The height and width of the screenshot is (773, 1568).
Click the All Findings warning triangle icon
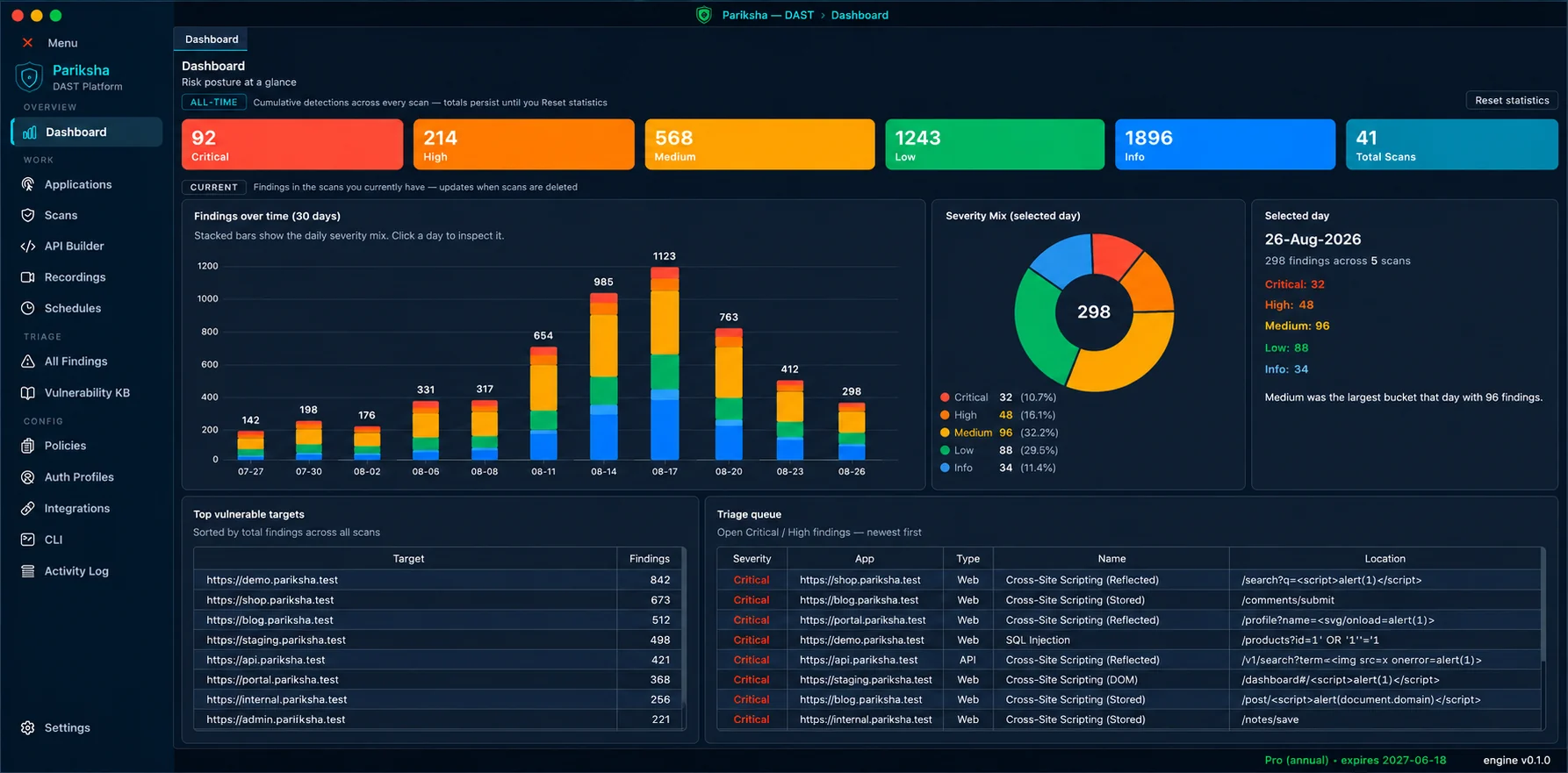28,361
